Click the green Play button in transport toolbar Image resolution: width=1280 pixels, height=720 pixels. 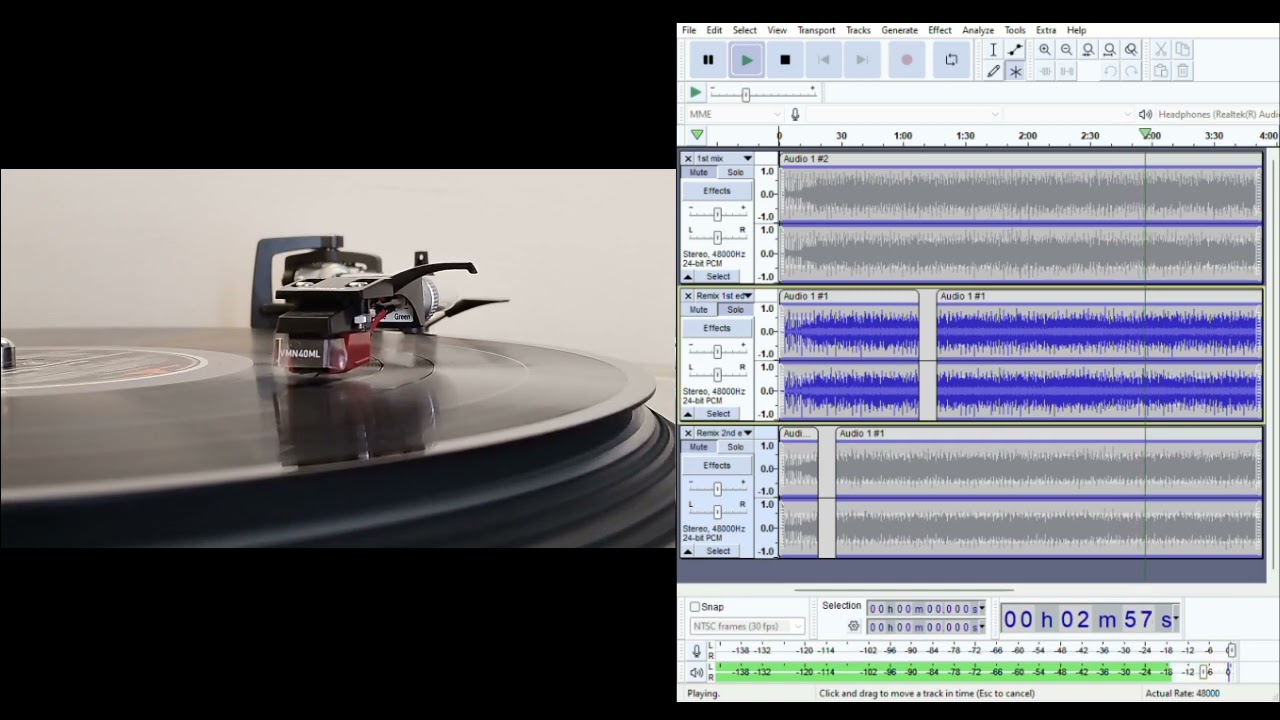(x=747, y=60)
